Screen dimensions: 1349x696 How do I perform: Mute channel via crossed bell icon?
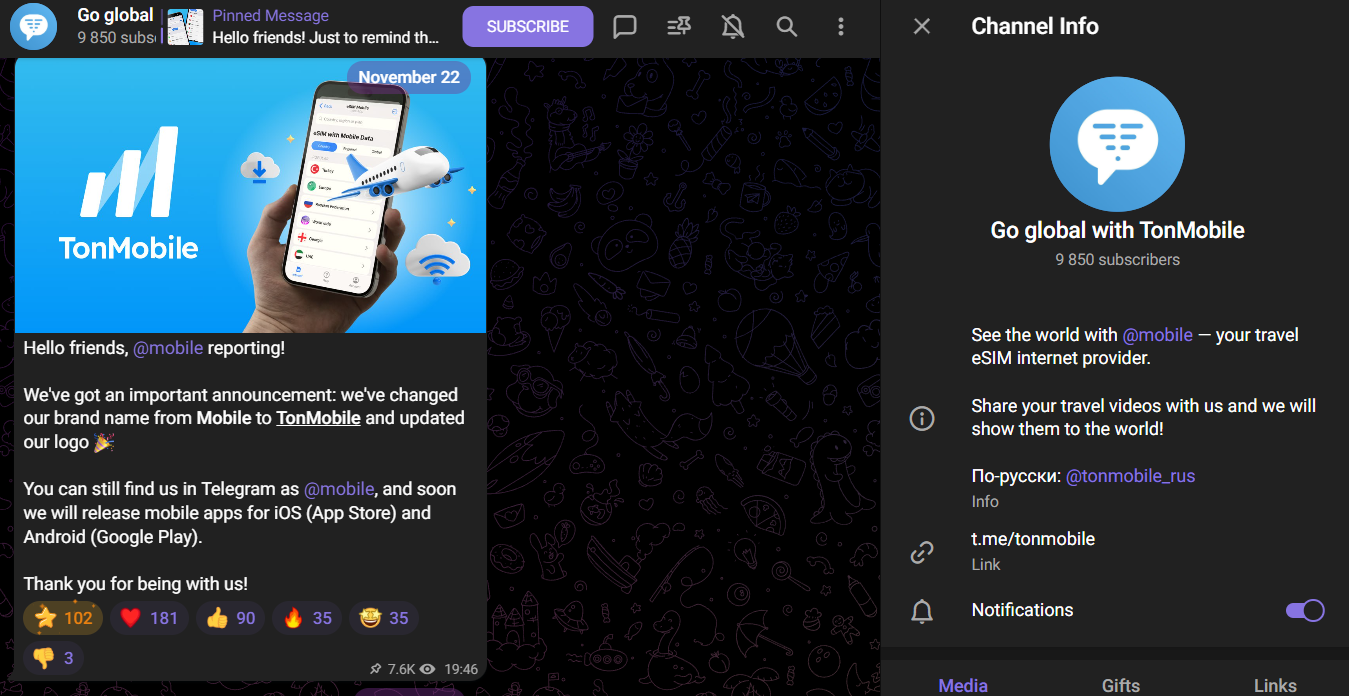click(733, 27)
